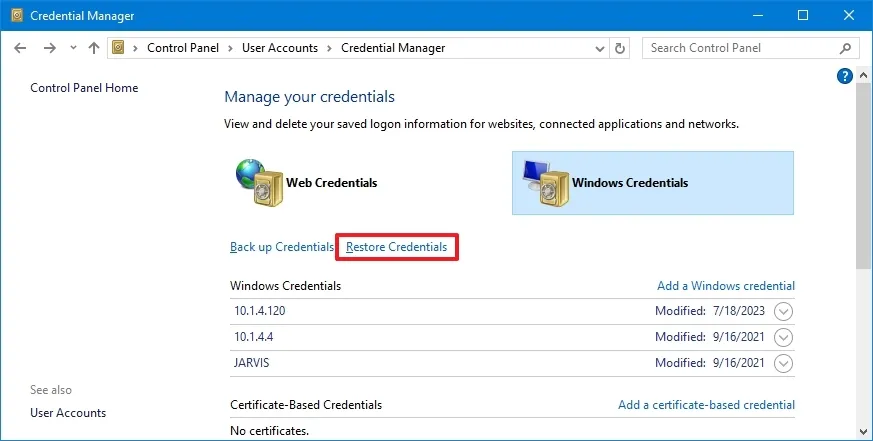This screenshot has width=873, height=441.
Task: Go up one level with Up arrow
Action: pyautogui.click(x=94, y=48)
